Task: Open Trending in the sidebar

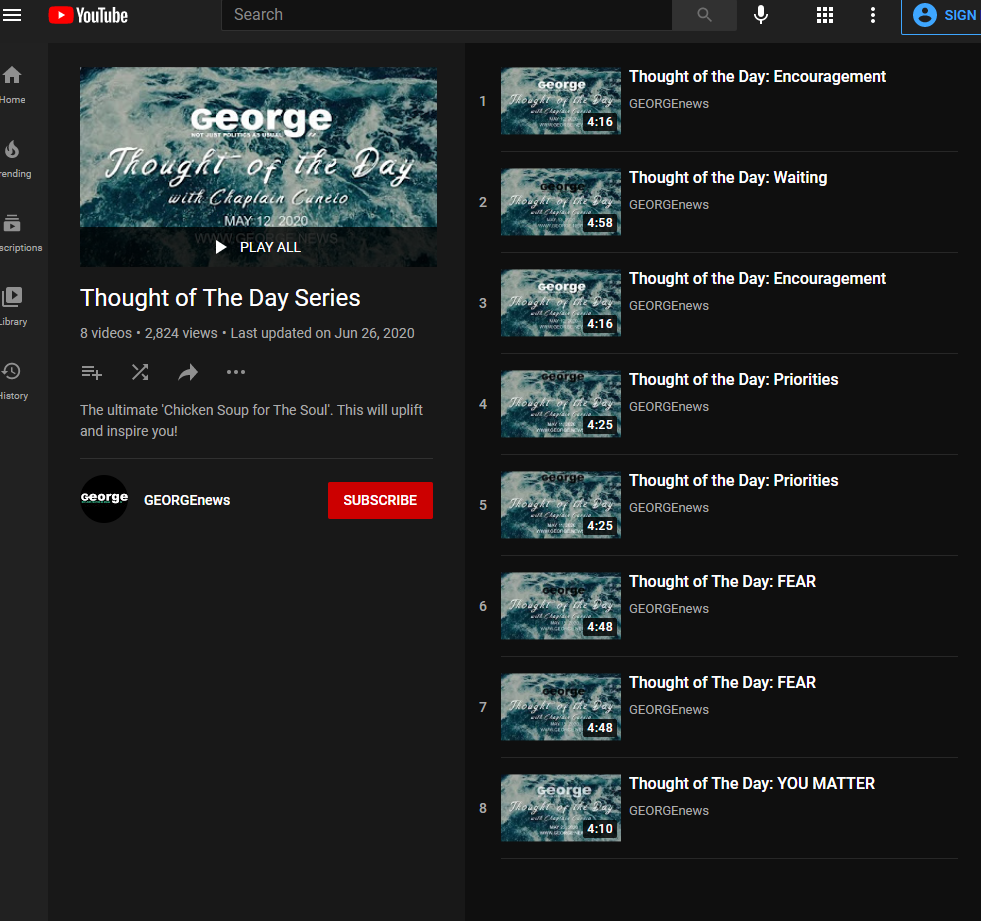Action: (x=14, y=160)
